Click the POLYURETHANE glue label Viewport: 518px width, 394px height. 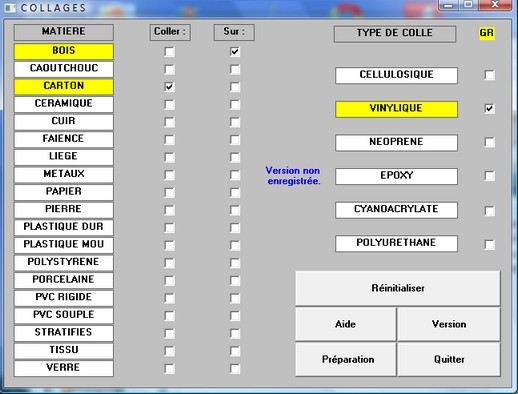coord(396,243)
